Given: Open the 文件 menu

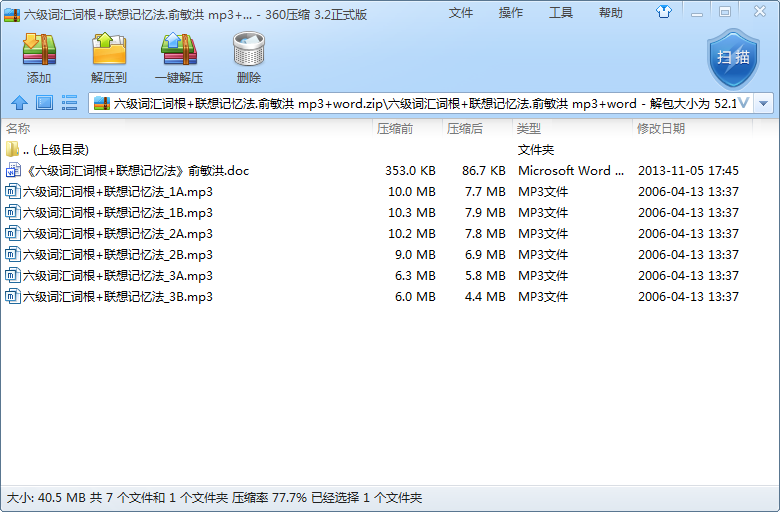Looking at the screenshot, I should click(461, 13).
